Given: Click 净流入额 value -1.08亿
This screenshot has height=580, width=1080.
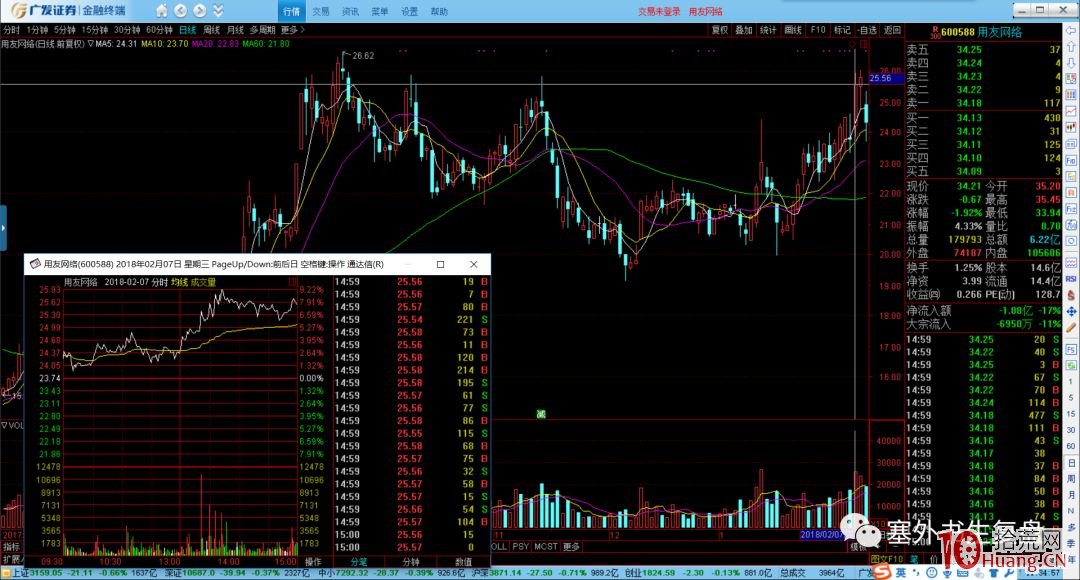Looking at the screenshot, I should pyautogui.click(x=1015, y=311).
